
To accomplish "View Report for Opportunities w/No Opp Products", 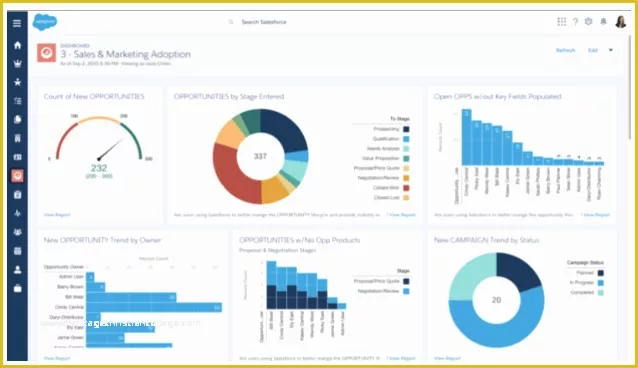I will (x=402, y=358).
